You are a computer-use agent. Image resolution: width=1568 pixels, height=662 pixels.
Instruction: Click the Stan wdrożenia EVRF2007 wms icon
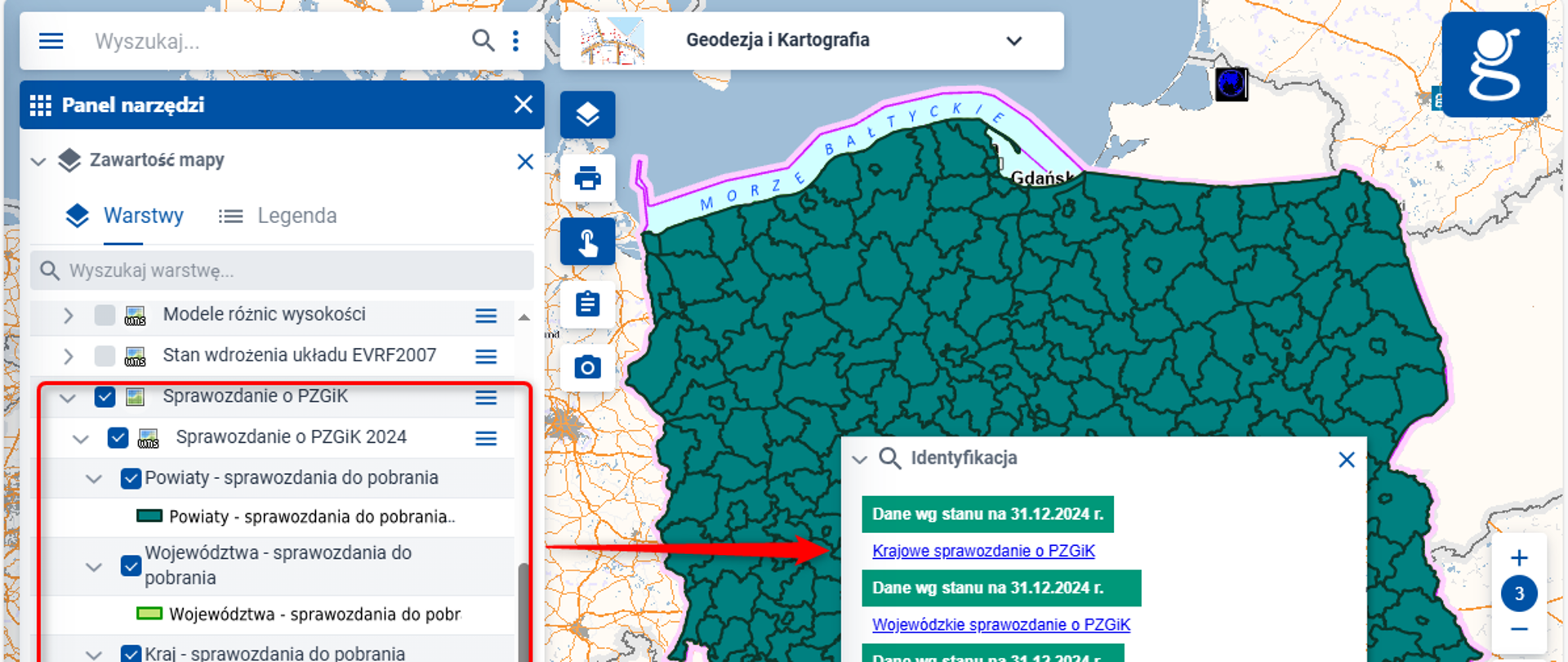click(x=136, y=356)
